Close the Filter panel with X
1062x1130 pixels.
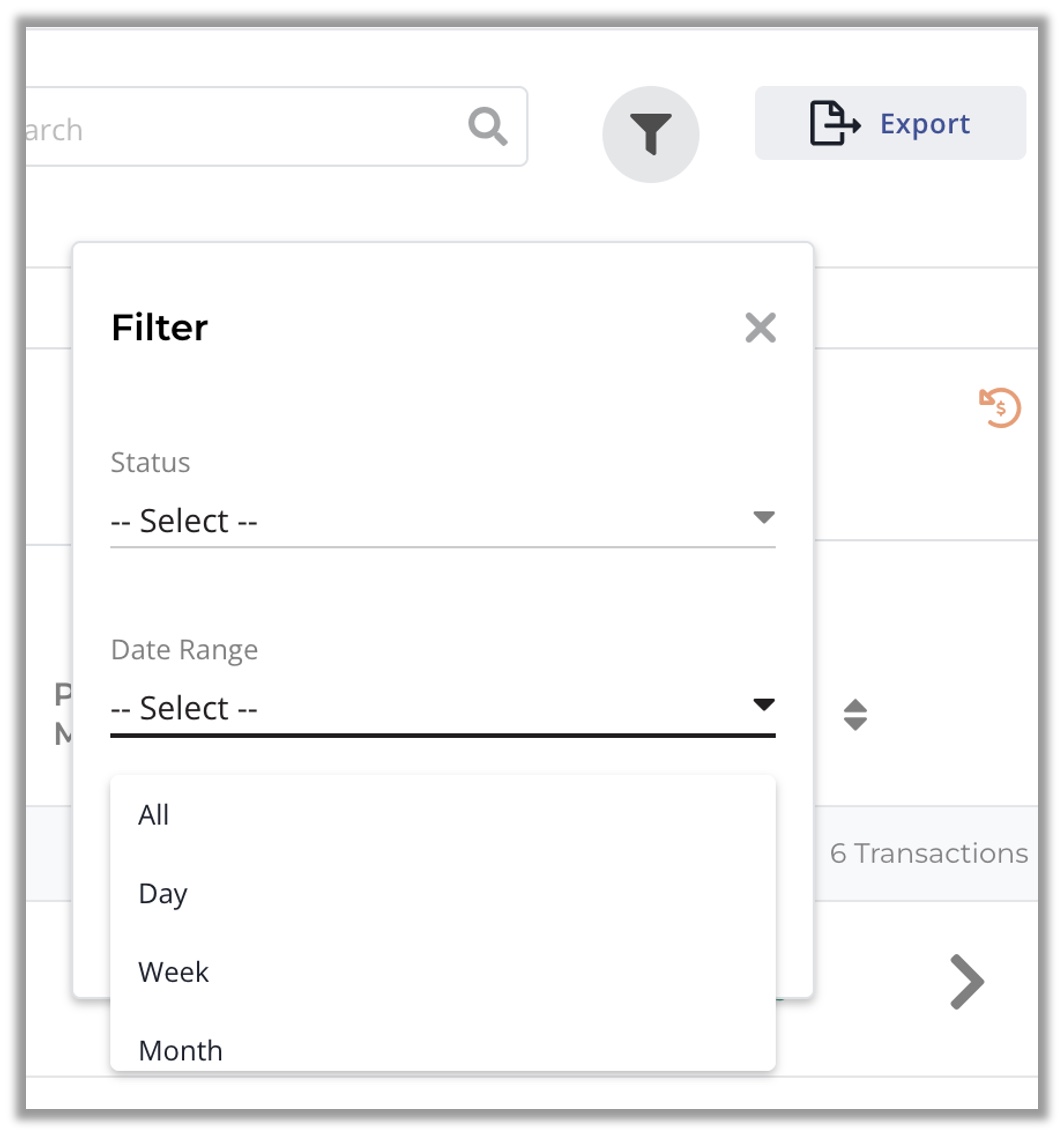tap(760, 328)
